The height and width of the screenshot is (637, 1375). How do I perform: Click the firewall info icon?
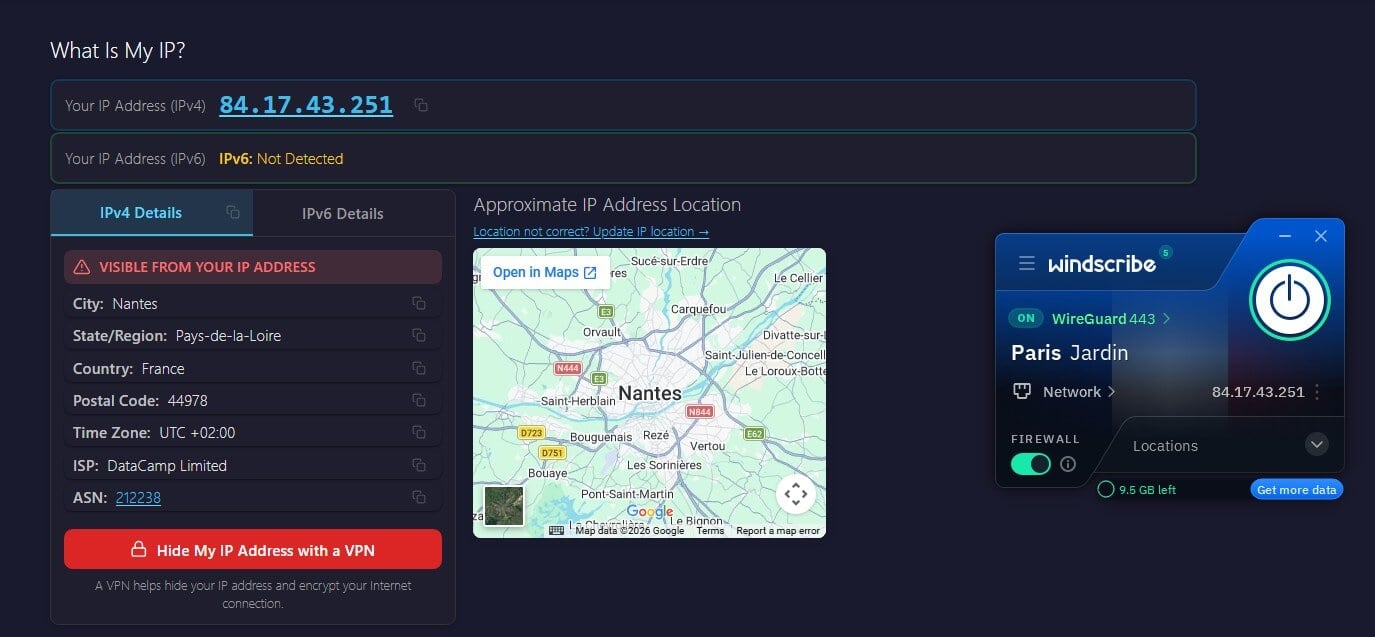pyautogui.click(x=1068, y=464)
